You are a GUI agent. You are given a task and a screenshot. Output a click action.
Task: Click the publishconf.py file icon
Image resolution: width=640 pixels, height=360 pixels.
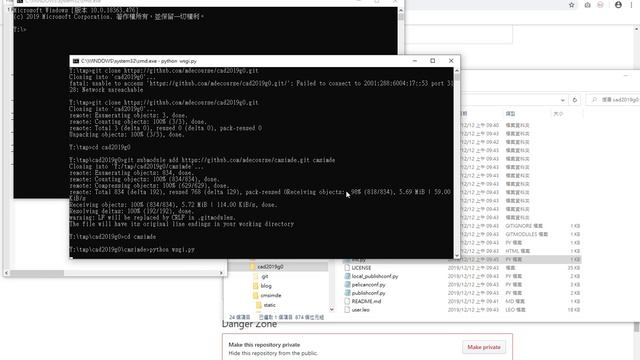[347, 293]
